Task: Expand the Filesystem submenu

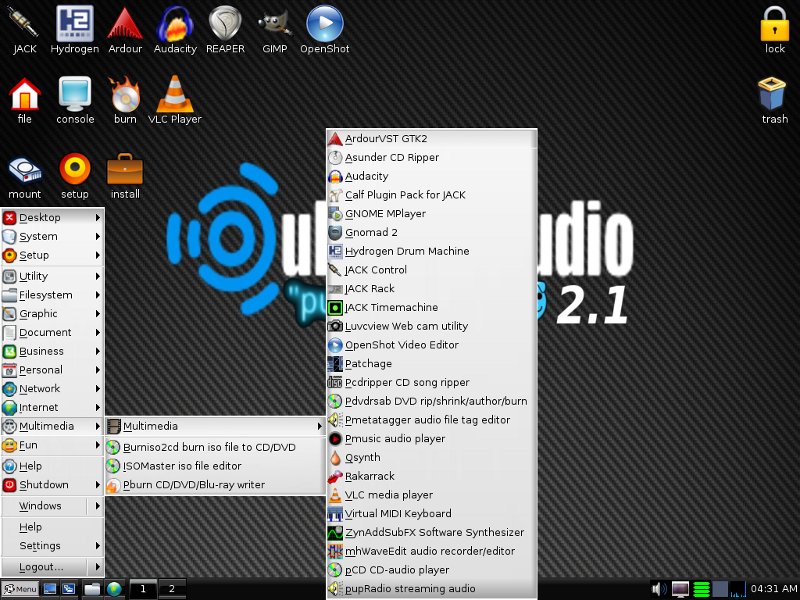Action: pos(53,295)
